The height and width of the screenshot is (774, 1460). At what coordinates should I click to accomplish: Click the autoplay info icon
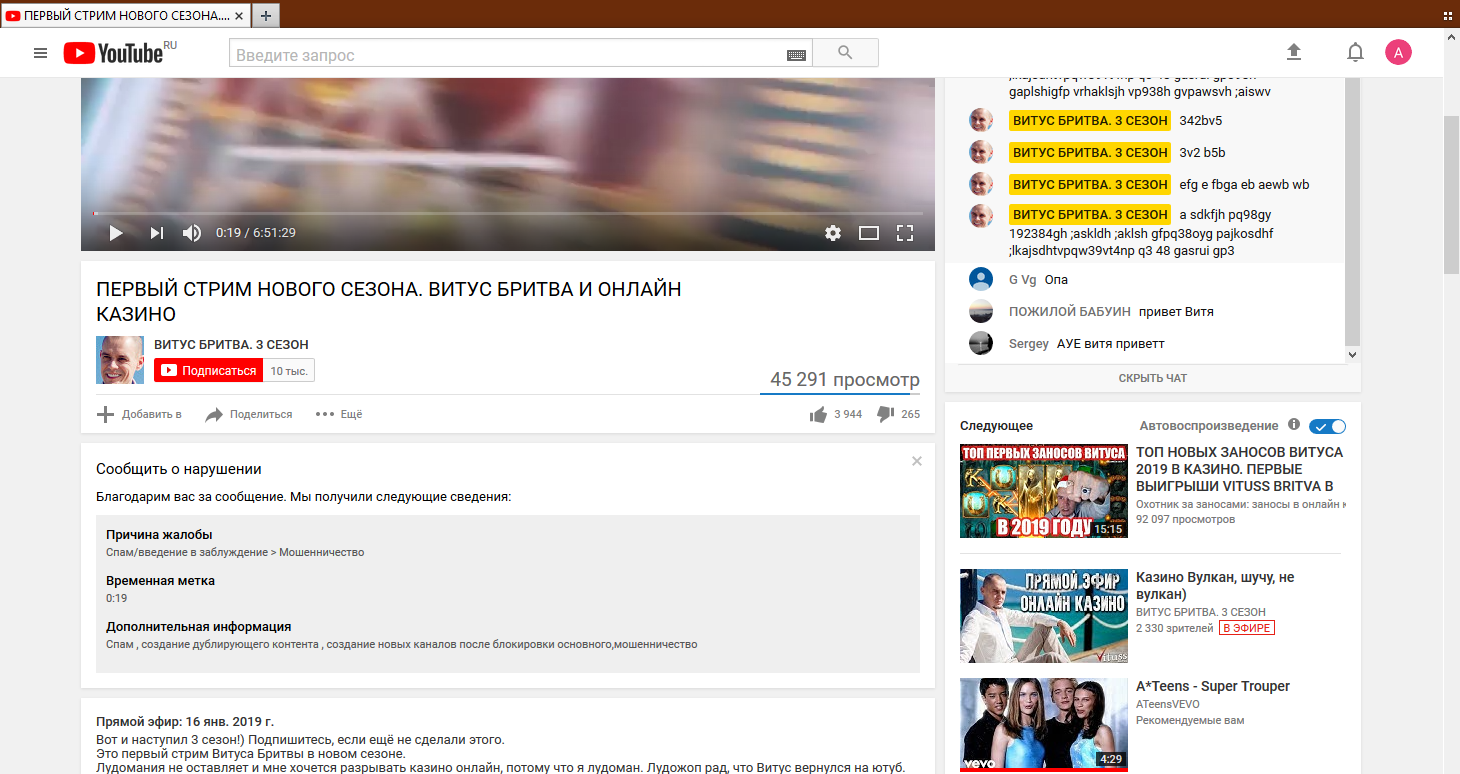point(1294,424)
